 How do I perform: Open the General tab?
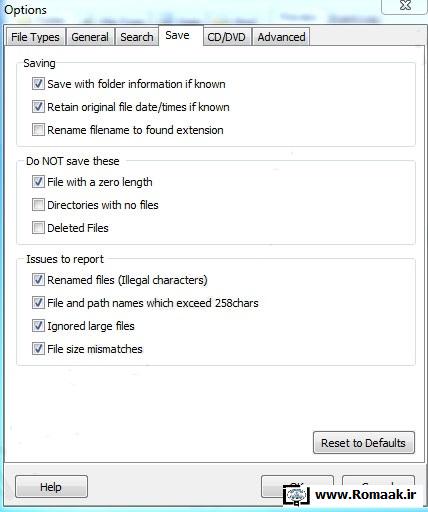click(x=90, y=37)
